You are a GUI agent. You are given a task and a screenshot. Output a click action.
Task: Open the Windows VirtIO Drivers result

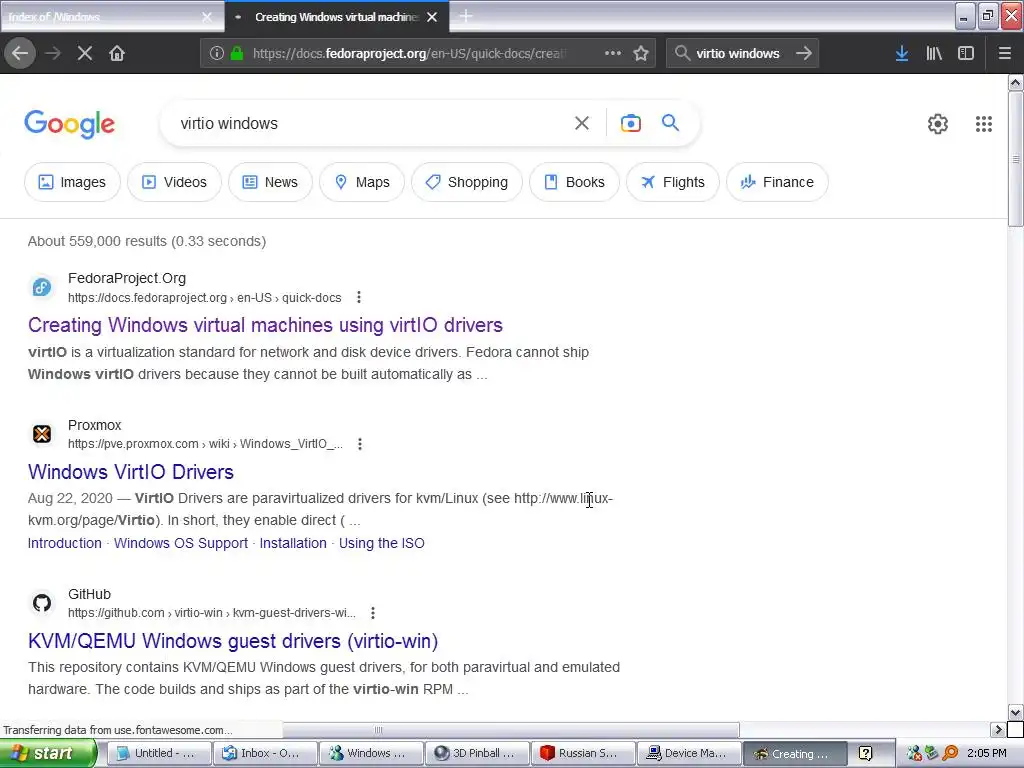point(131,472)
